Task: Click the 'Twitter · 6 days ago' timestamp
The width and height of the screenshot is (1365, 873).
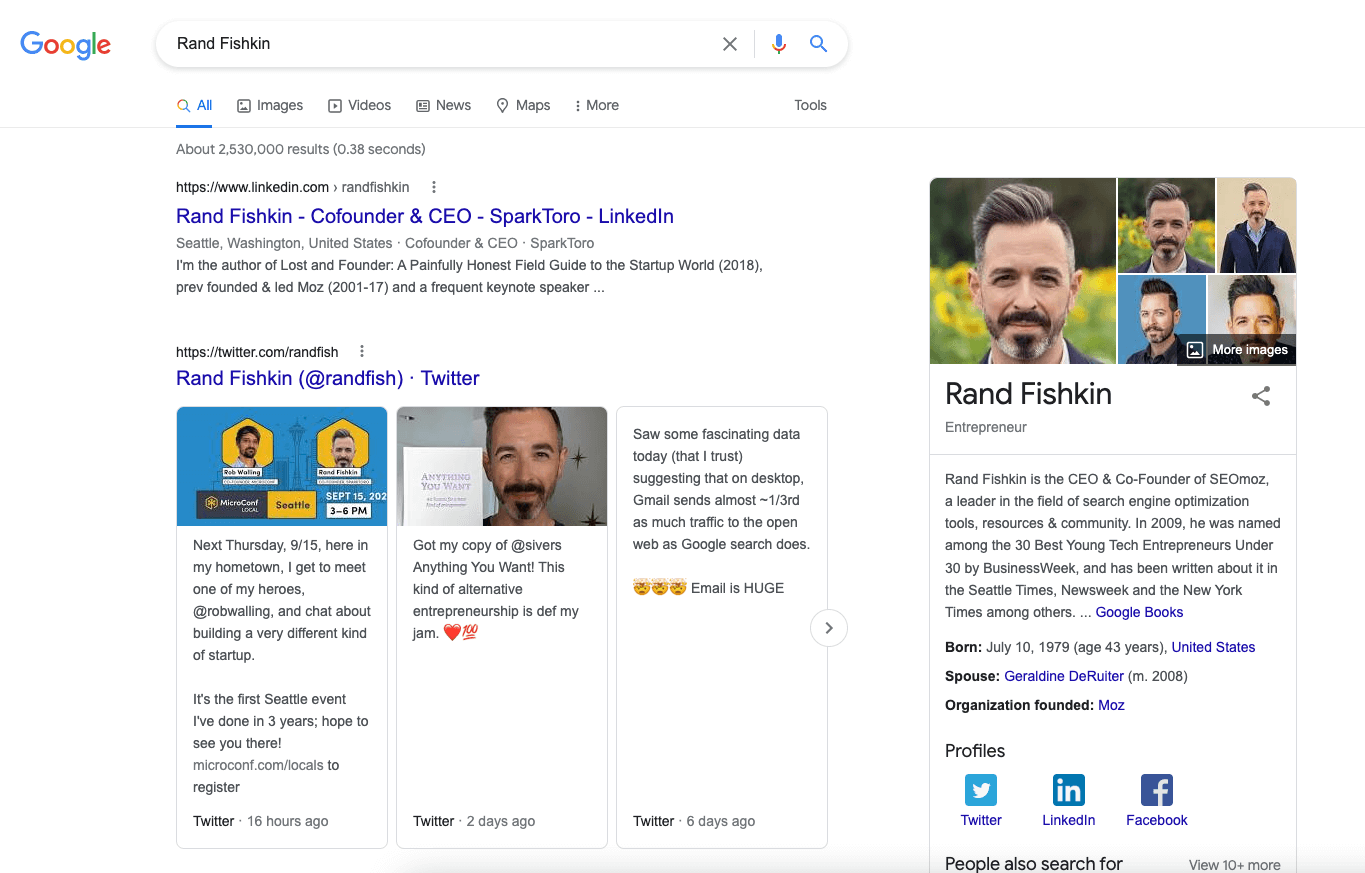Action: (x=694, y=821)
